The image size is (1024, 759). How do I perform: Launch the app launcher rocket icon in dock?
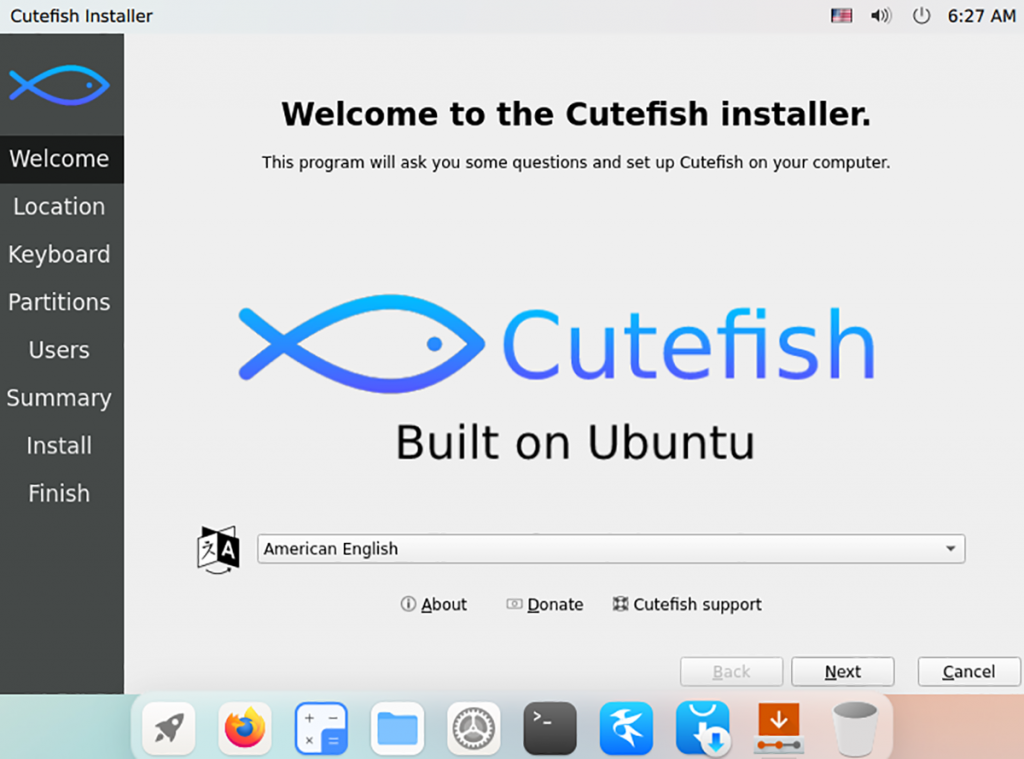(168, 728)
